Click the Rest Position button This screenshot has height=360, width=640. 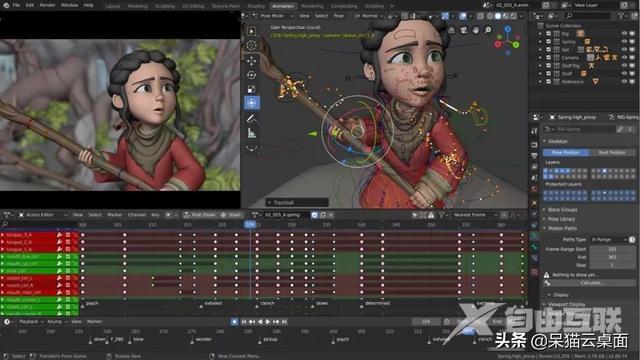(x=612, y=152)
